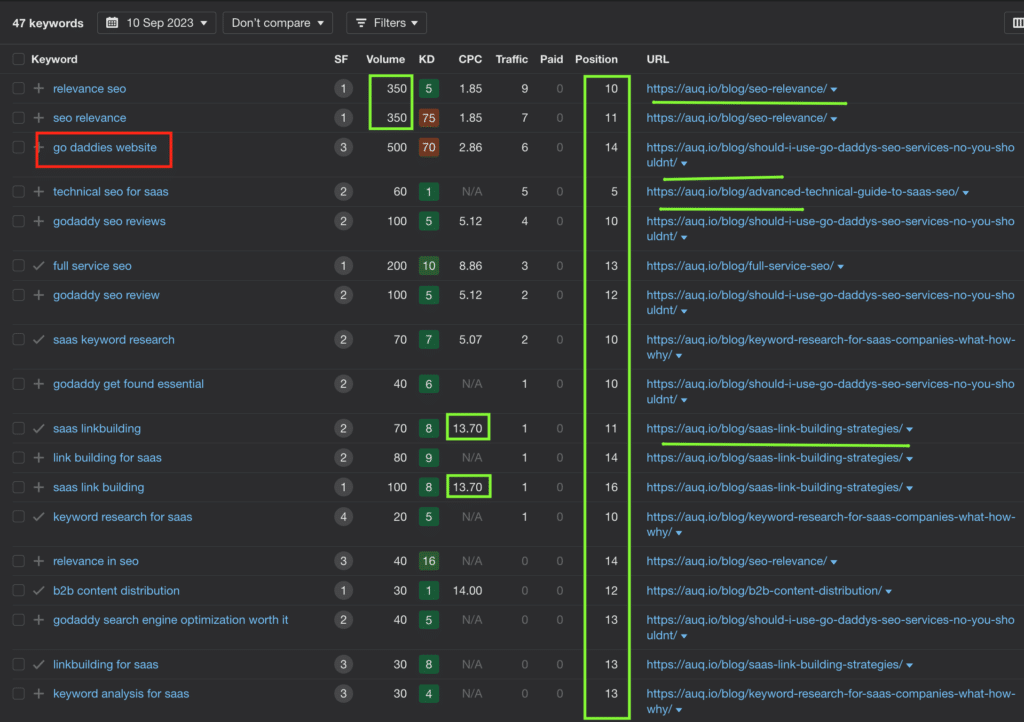Add 'godaddy get found essential' via plus icon
1024x722 pixels.
(x=39, y=384)
